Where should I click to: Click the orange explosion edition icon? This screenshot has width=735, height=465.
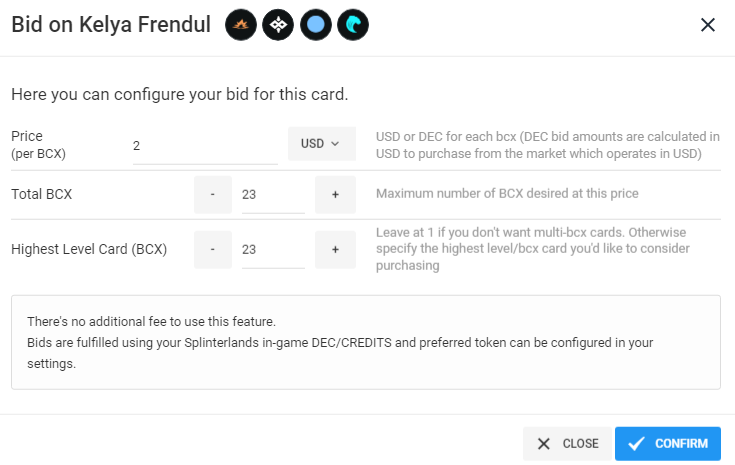(240, 25)
